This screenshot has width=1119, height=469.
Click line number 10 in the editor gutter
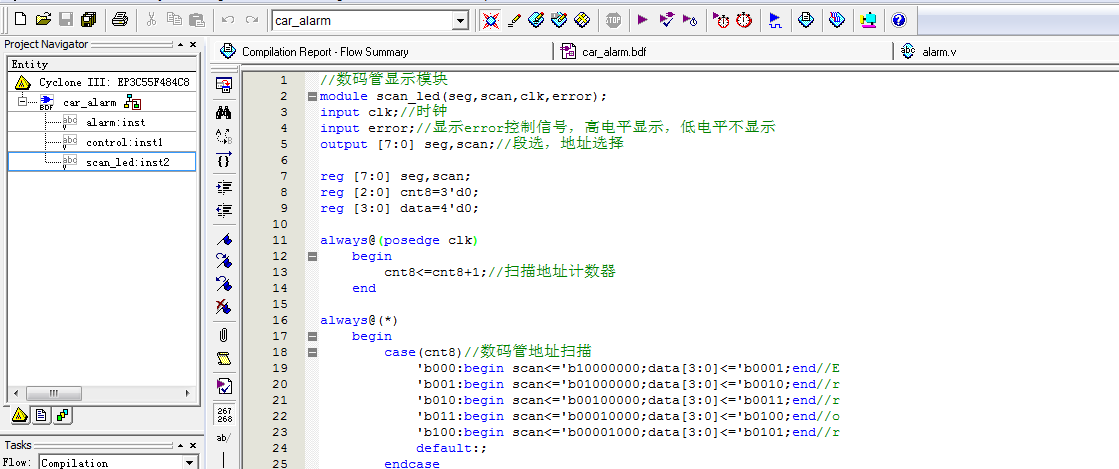[280, 224]
